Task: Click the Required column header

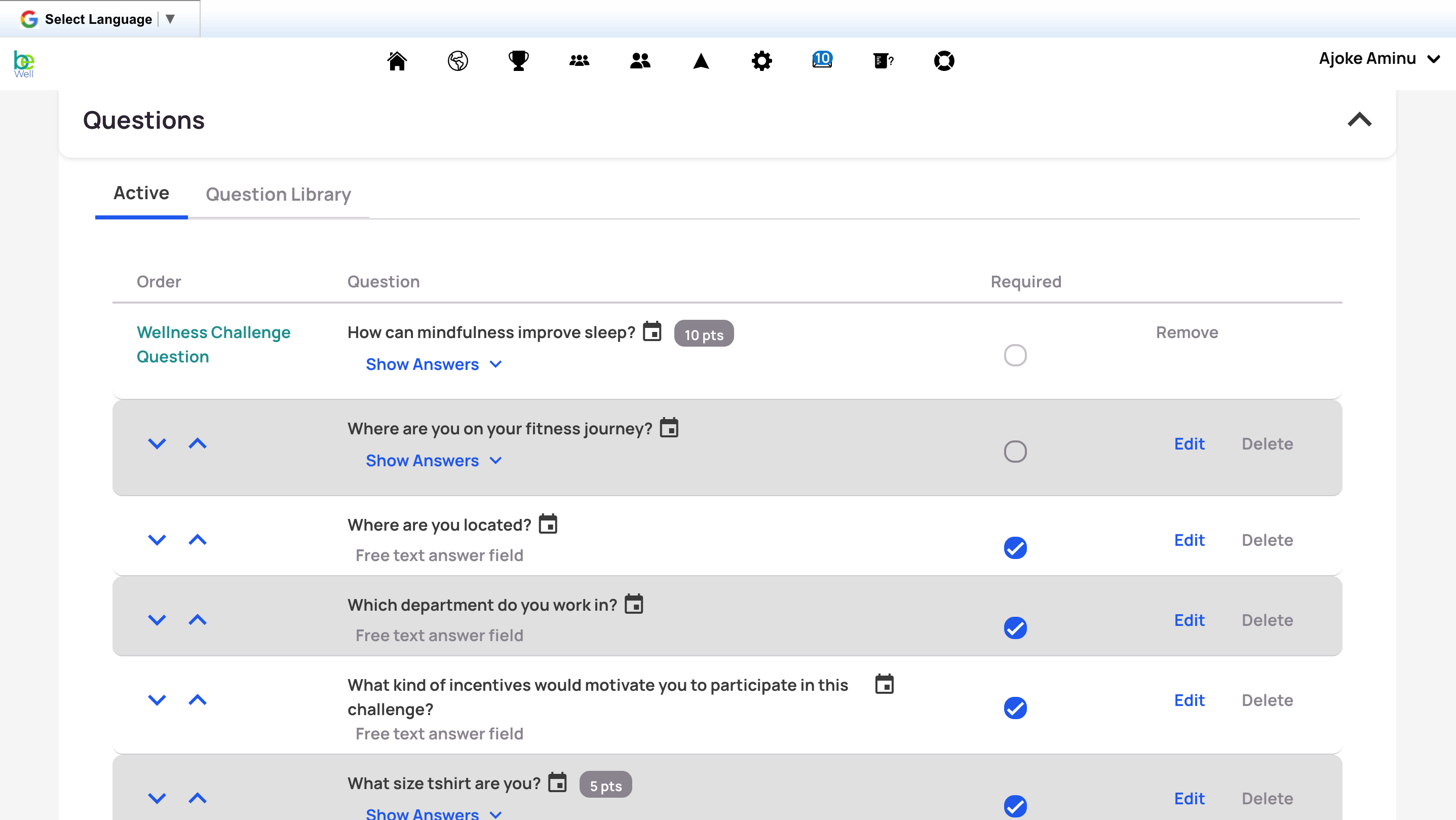Action: (x=1026, y=282)
